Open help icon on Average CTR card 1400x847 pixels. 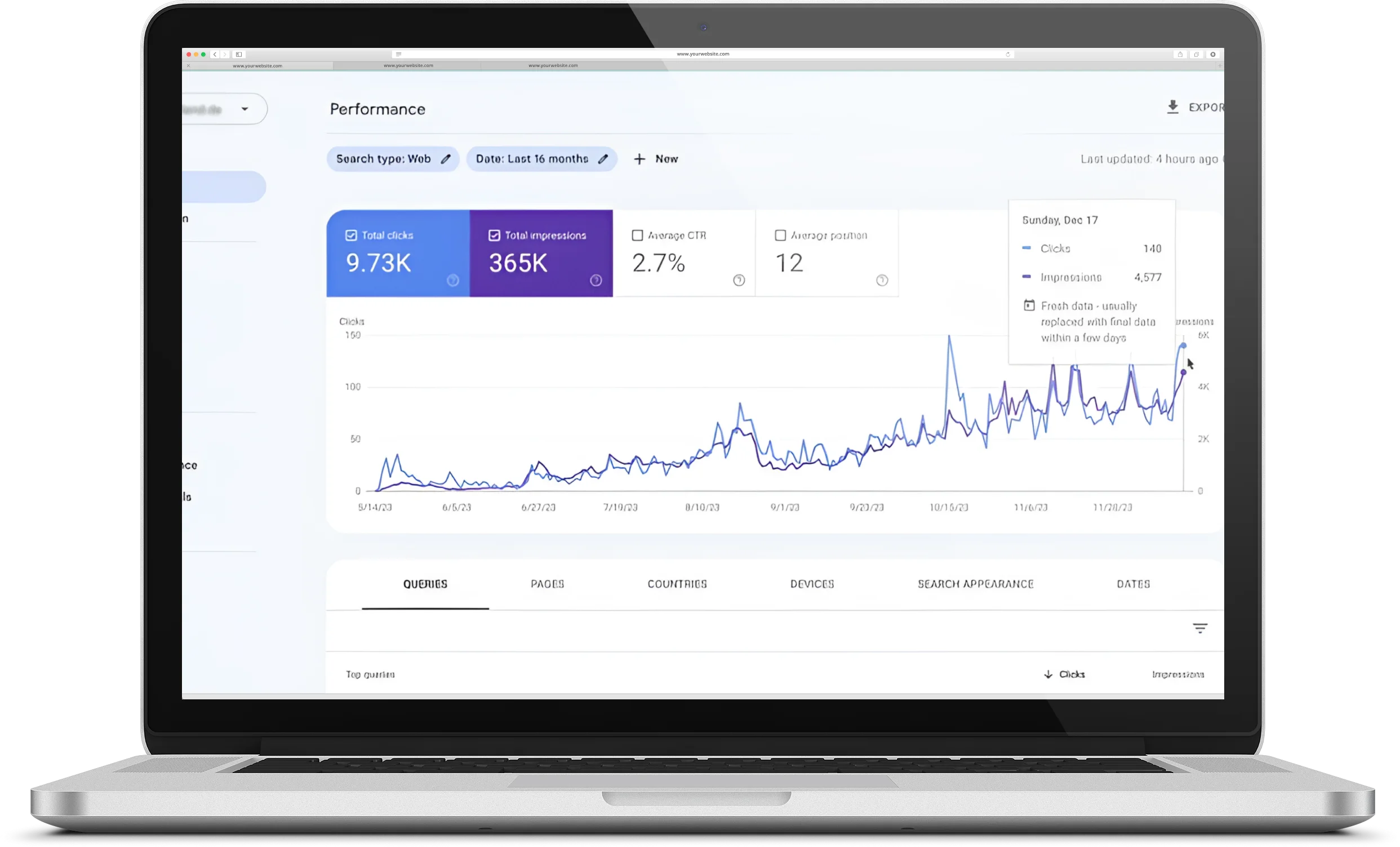pyautogui.click(x=739, y=280)
